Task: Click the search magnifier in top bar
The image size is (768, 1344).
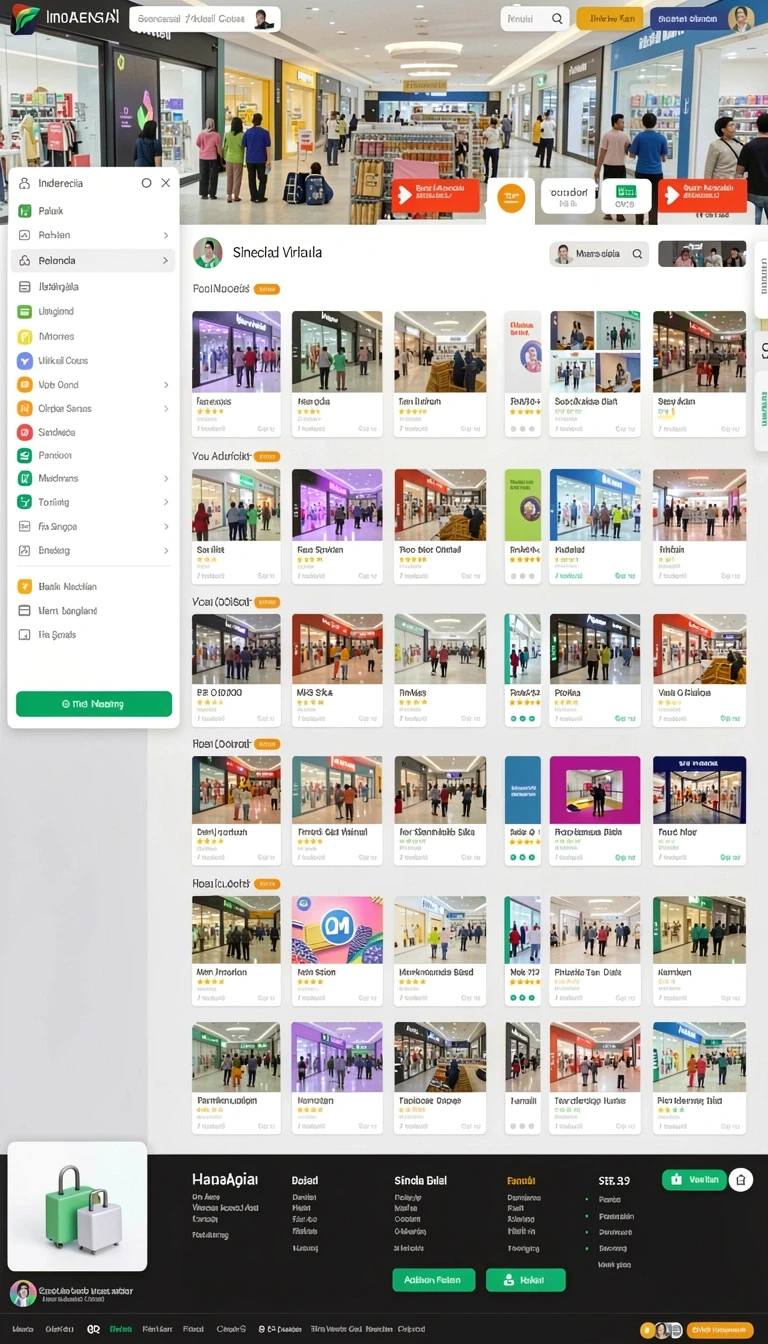Action: [x=558, y=18]
